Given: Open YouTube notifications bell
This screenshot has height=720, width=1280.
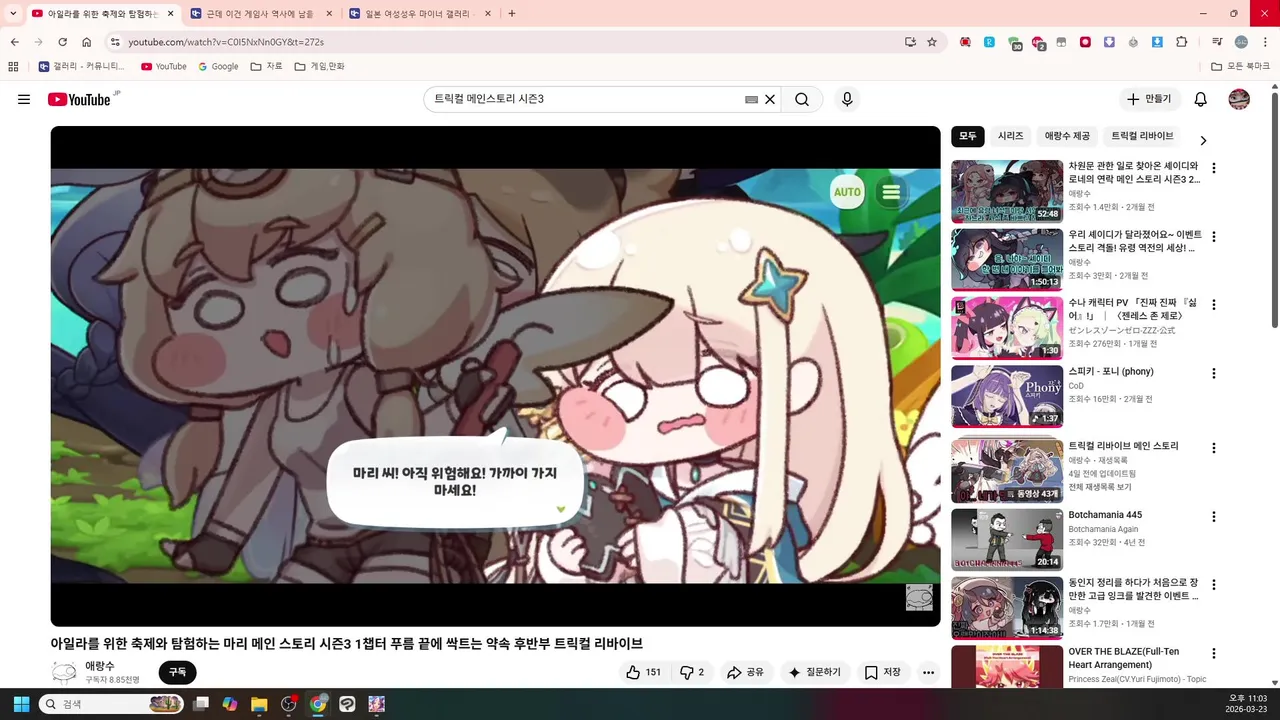Looking at the screenshot, I should click(x=1201, y=99).
